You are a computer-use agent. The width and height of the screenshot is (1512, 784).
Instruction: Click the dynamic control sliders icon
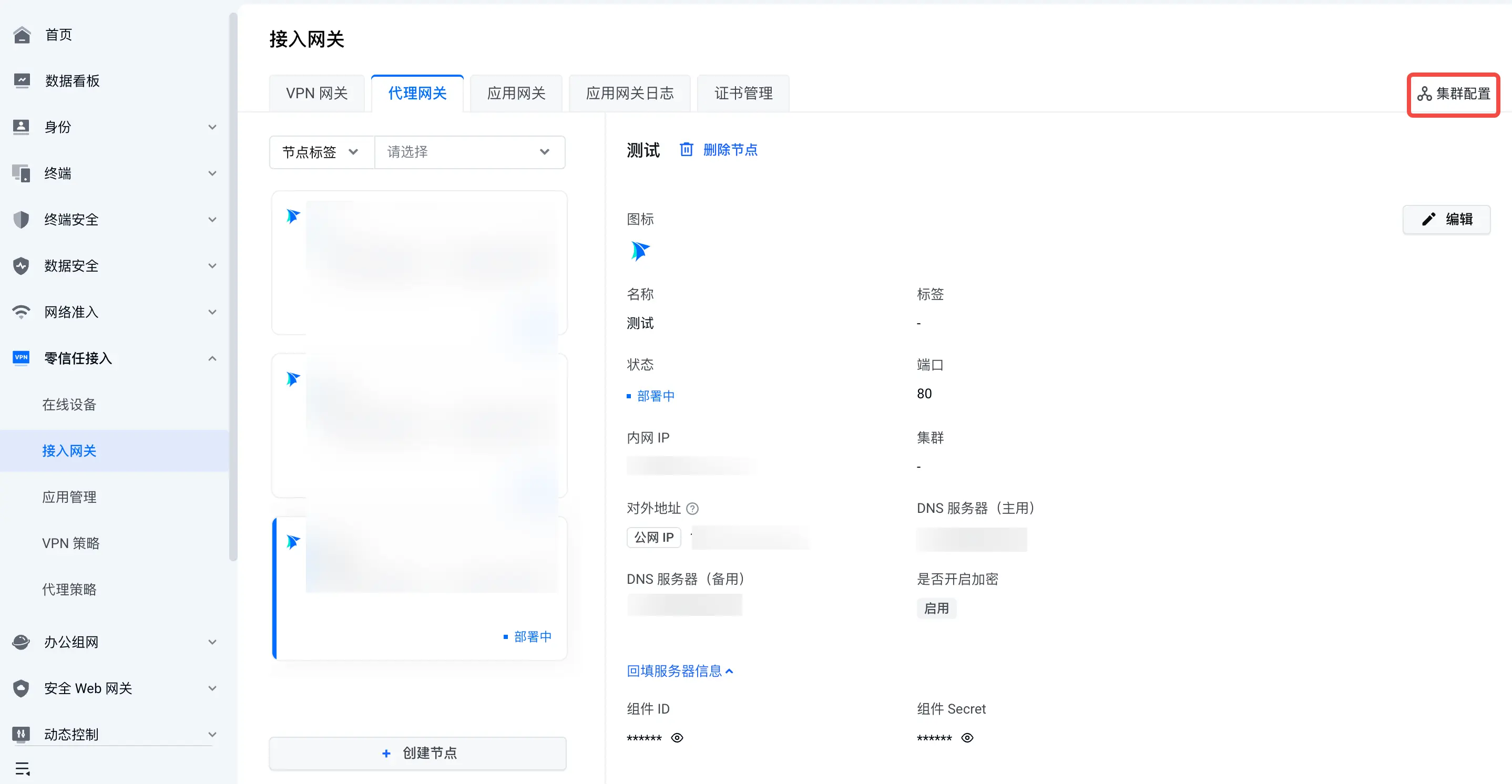[22, 734]
